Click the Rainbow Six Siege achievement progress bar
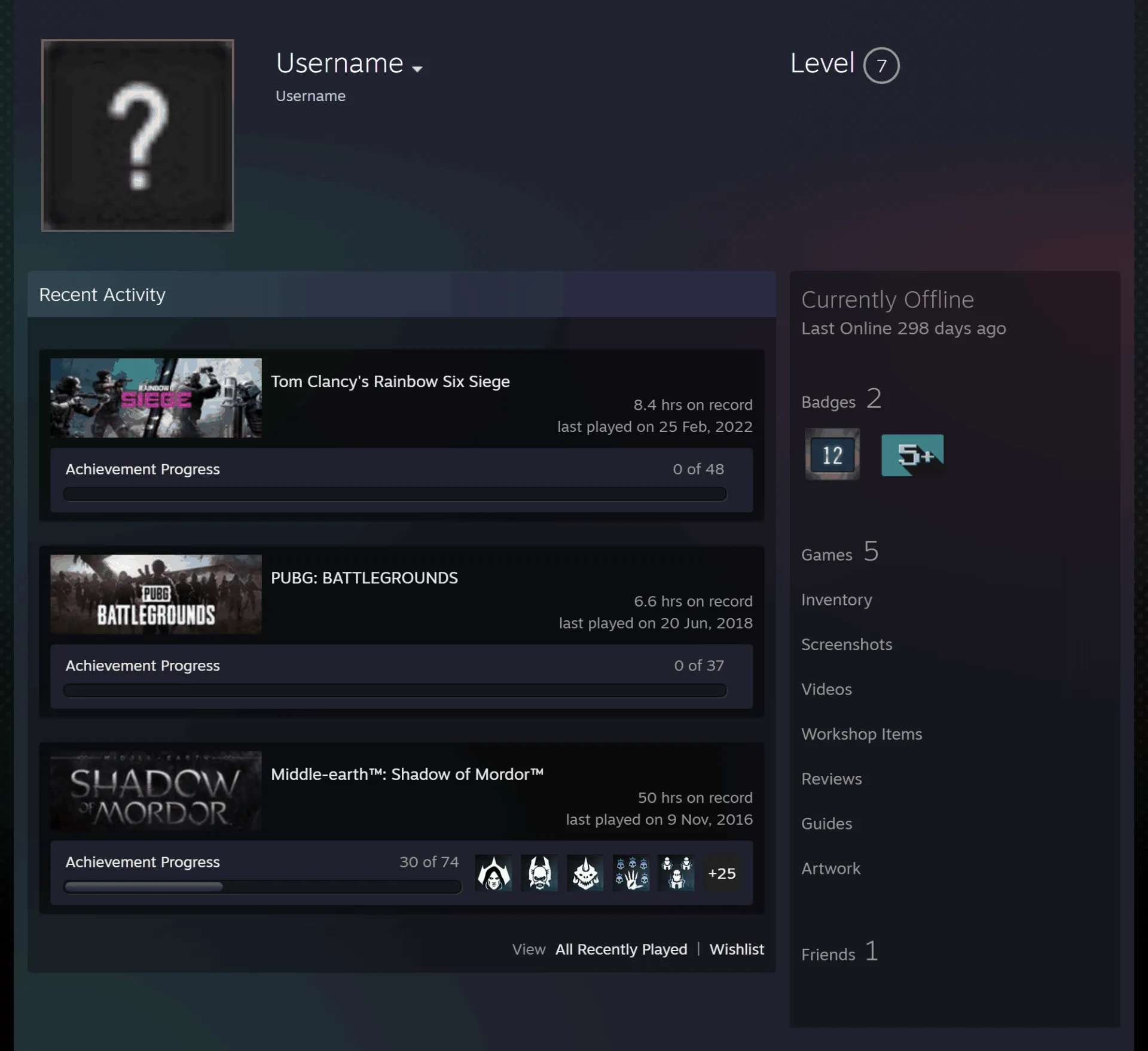 pyautogui.click(x=395, y=494)
